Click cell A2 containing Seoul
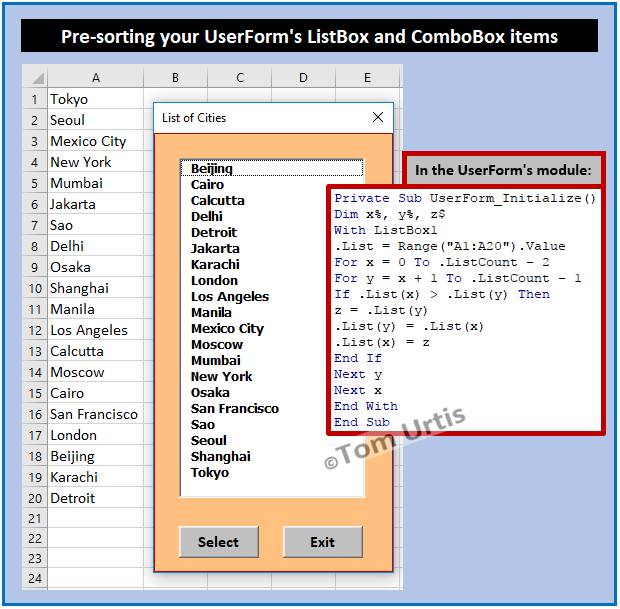 click(95, 120)
